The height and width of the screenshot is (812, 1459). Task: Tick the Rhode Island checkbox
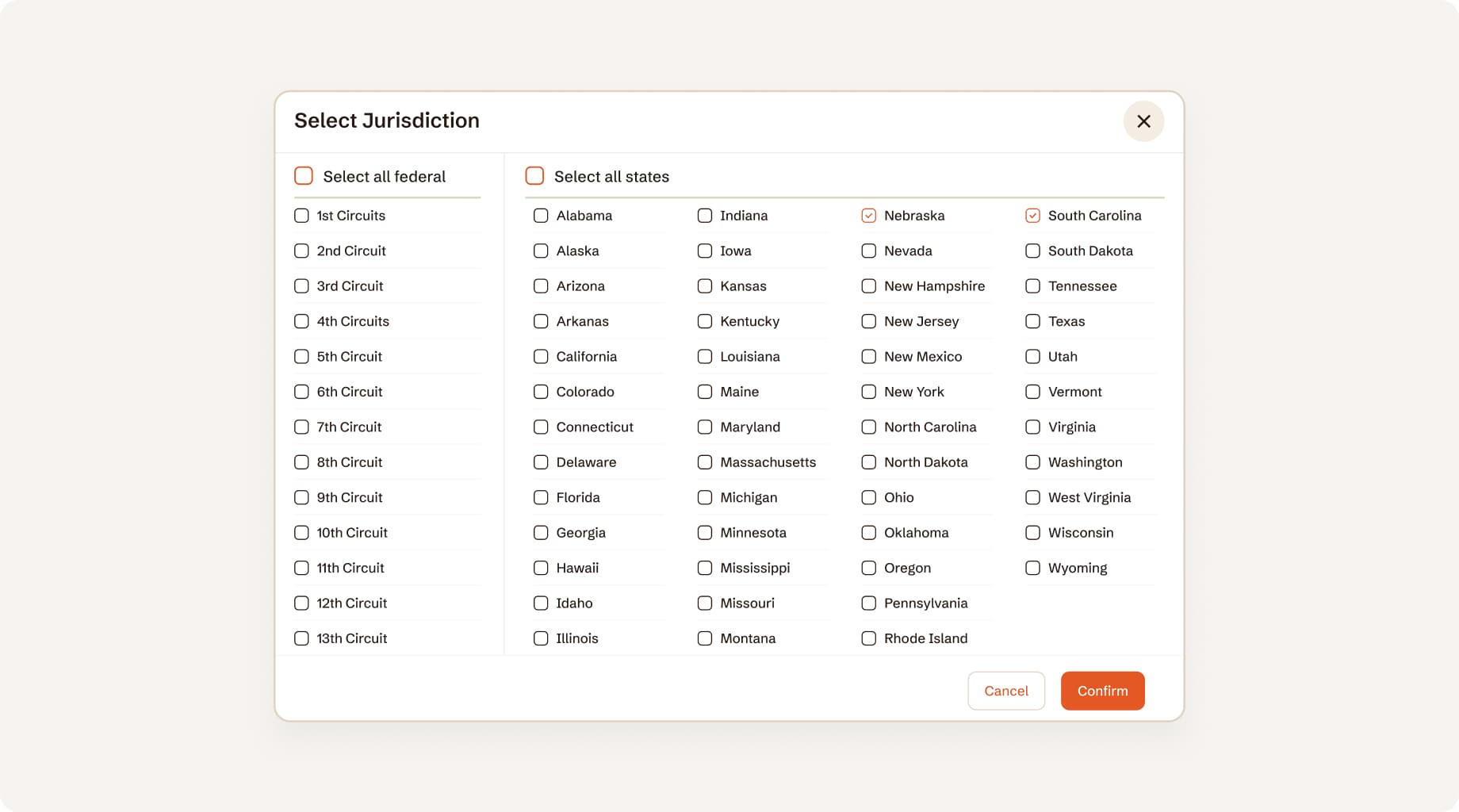[x=869, y=638]
